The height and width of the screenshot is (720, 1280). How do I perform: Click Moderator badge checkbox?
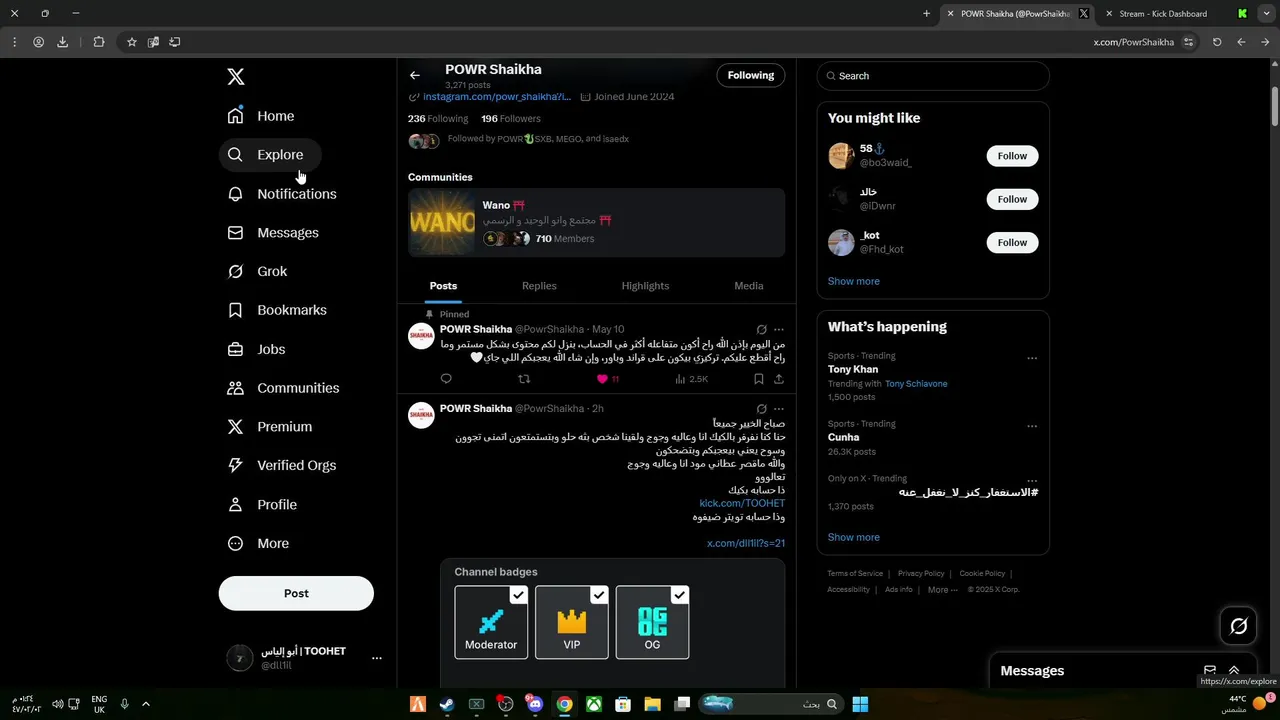518,595
